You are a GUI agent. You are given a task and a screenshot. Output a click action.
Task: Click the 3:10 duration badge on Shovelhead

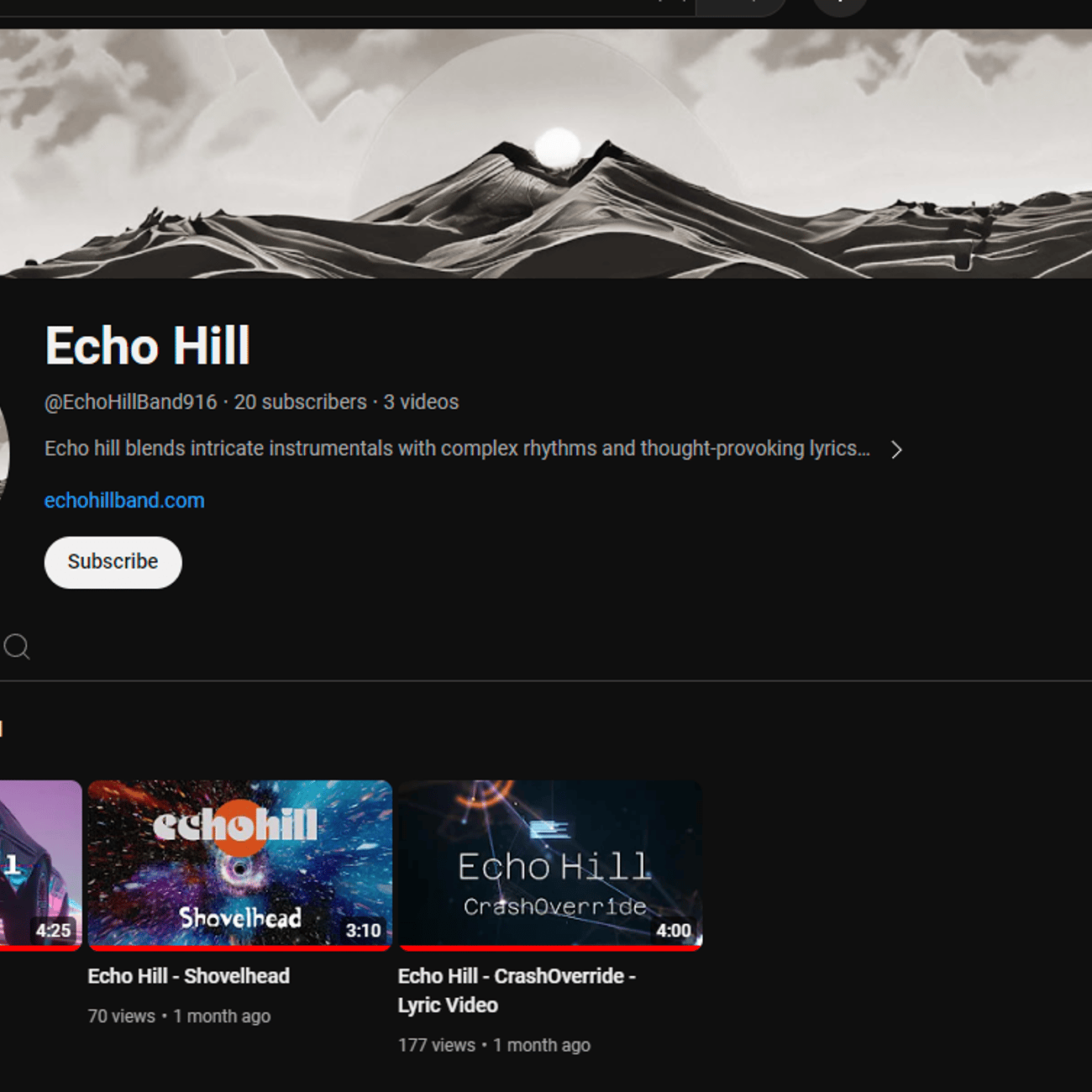(363, 931)
